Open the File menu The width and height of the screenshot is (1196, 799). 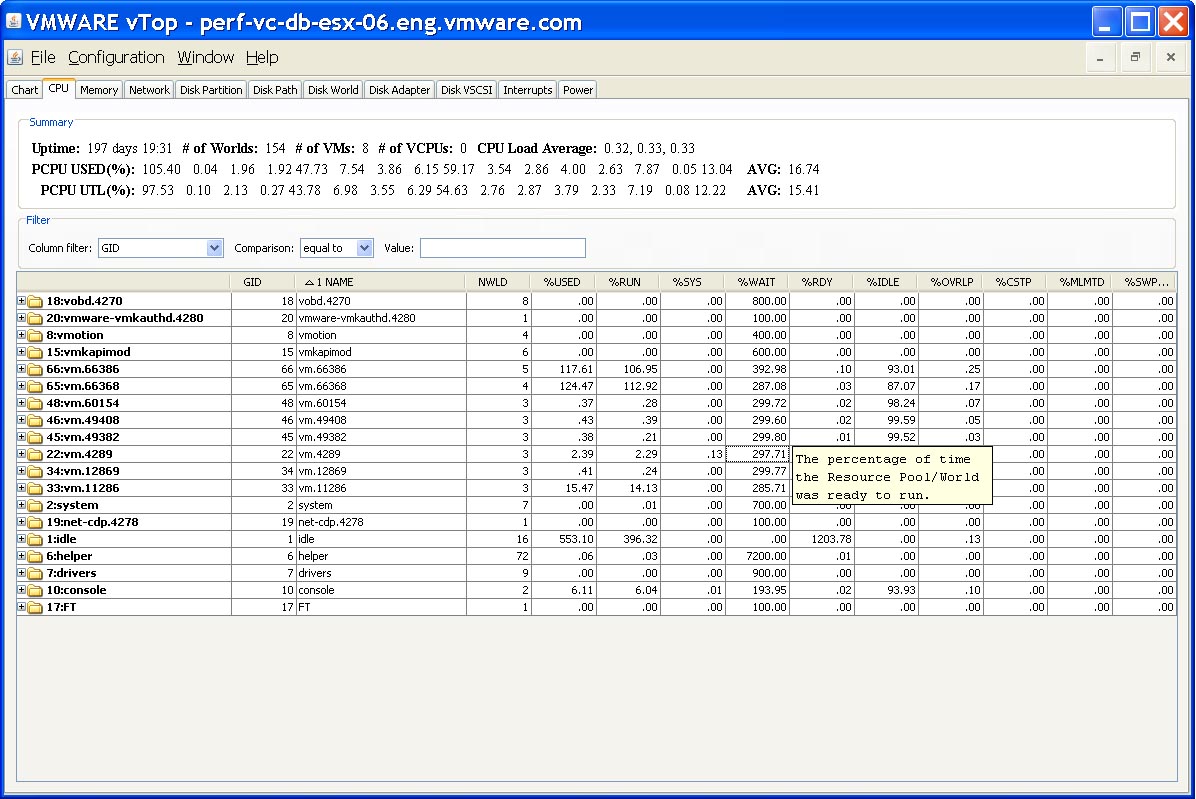pyautogui.click(x=43, y=57)
